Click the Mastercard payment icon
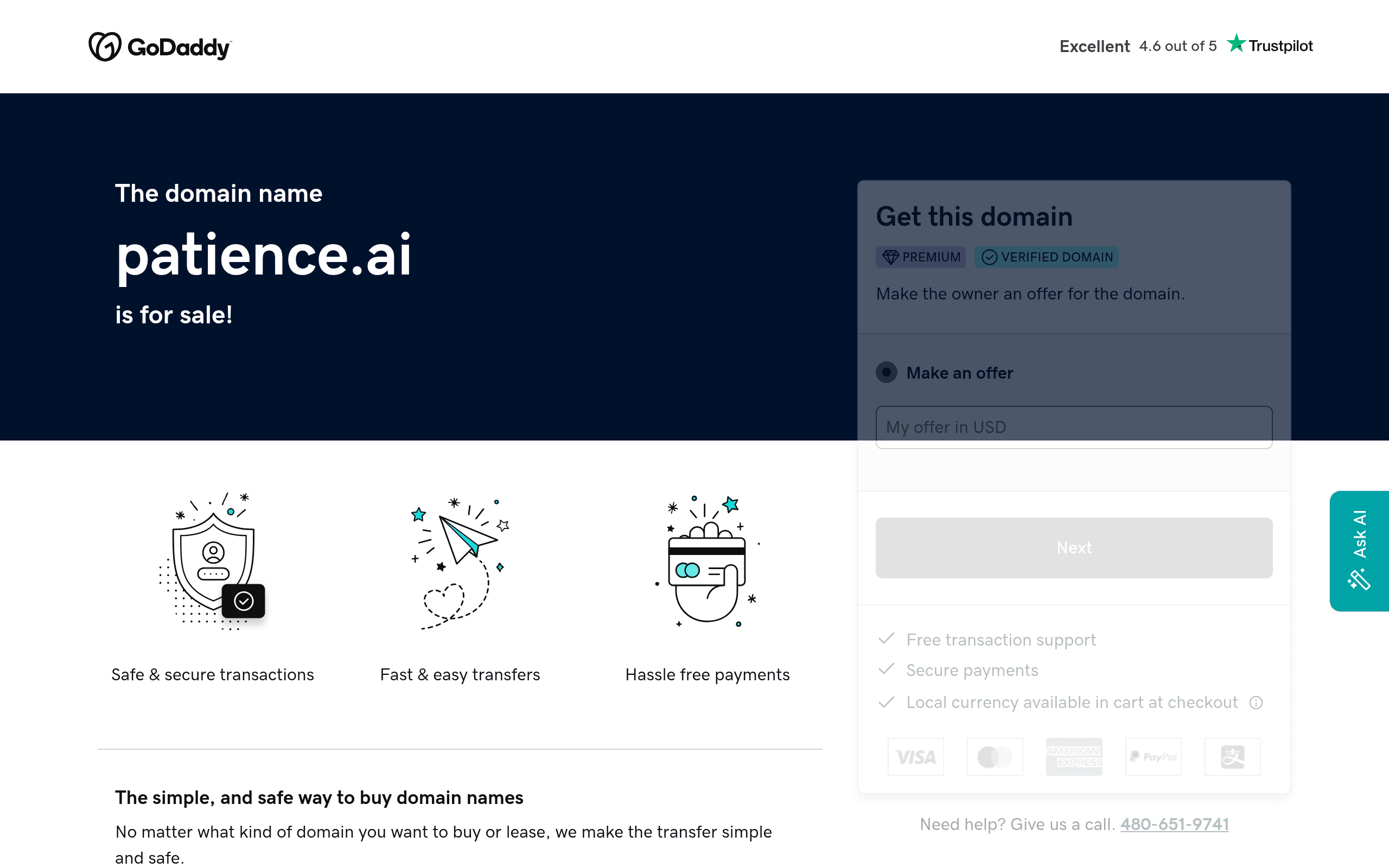Viewport: 1389px width, 868px height. point(995,757)
